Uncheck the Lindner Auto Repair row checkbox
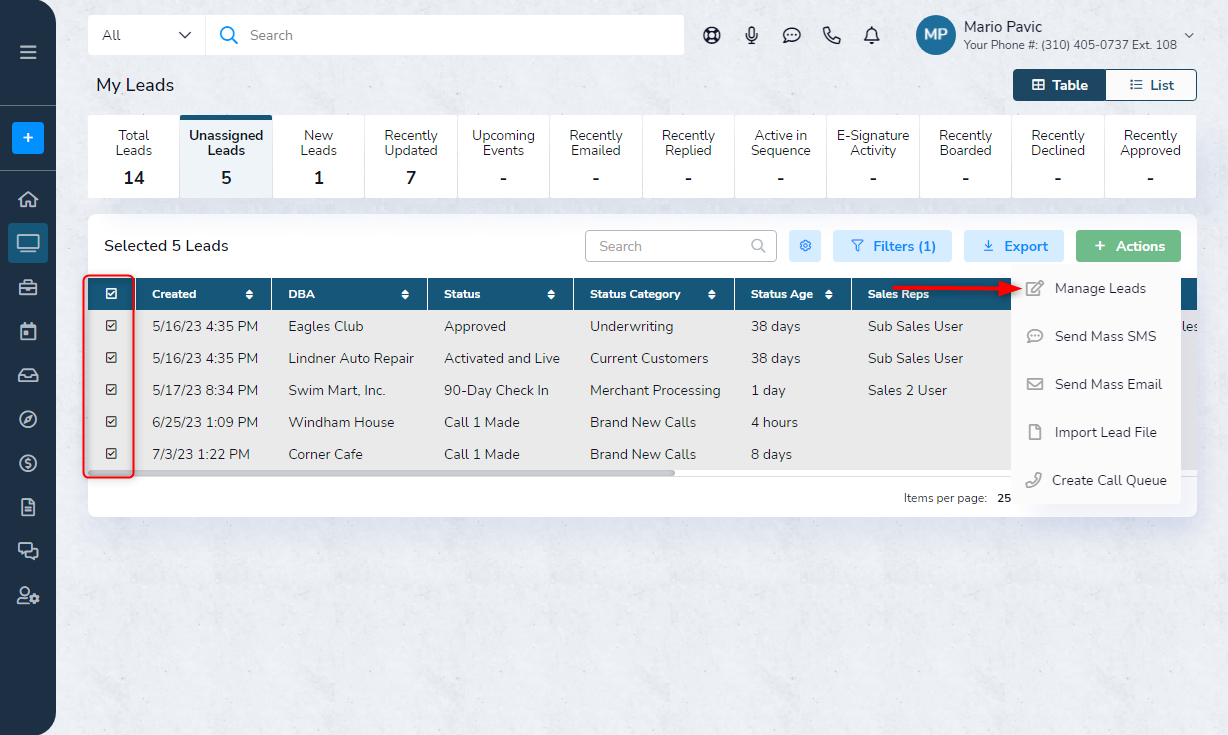This screenshot has width=1228, height=735. click(x=111, y=358)
